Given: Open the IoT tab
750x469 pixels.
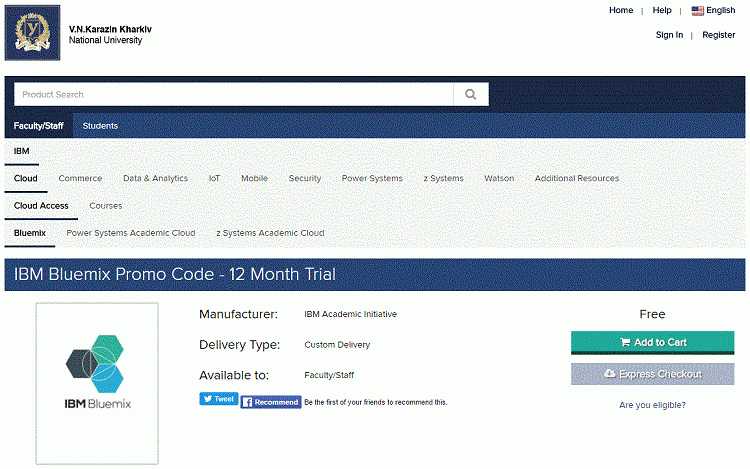Looking at the screenshot, I should point(214,178).
